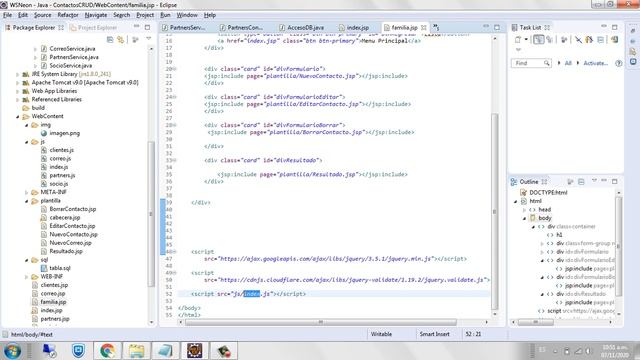Select body node in Outline
This screenshot has width=640, height=360.
pos(544,218)
